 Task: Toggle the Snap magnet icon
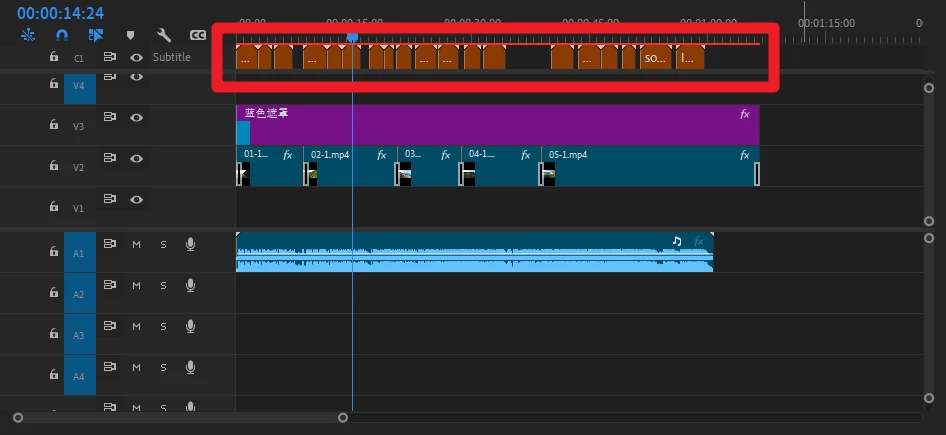coord(62,36)
